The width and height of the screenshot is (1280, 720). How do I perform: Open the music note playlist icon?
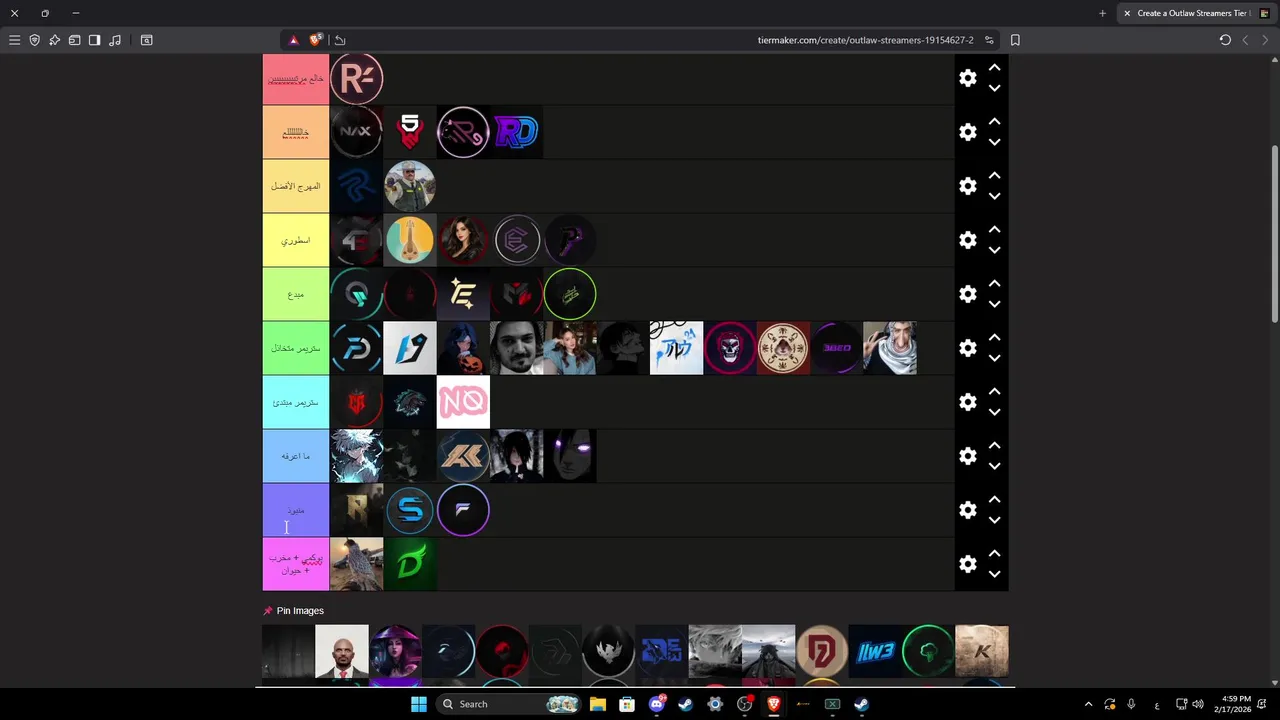click(115, 40)
